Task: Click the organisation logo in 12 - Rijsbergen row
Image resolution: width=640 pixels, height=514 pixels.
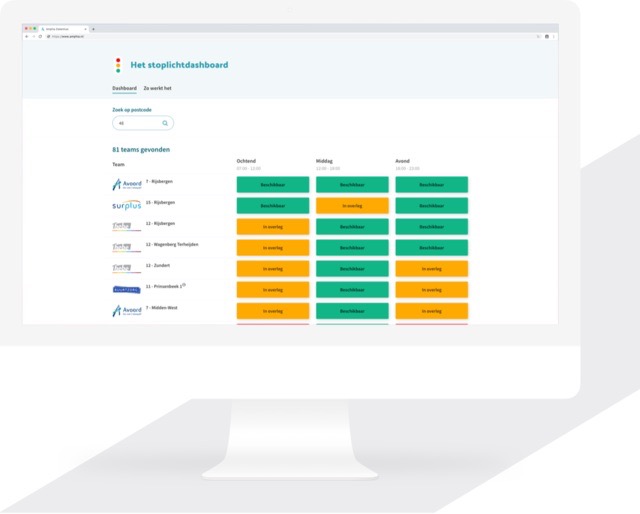Action: tap(127, 226)
